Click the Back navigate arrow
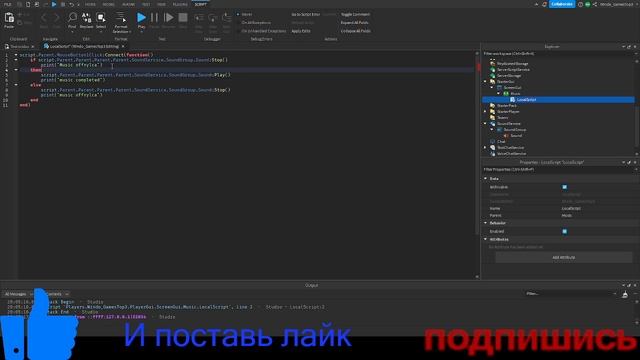640x360 pixels. [x=44, y=18]
